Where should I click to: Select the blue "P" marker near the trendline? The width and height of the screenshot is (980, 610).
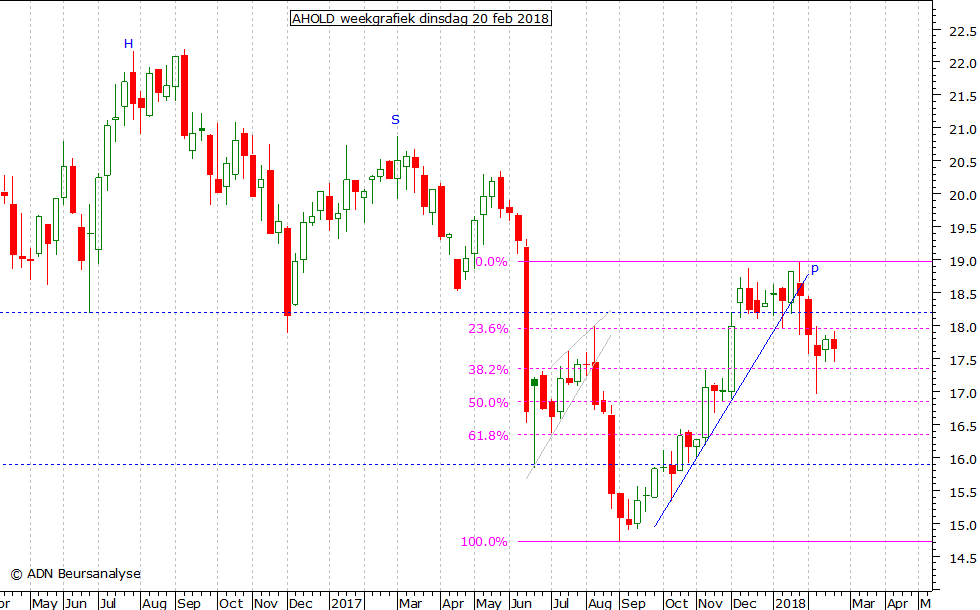[814, 269]
